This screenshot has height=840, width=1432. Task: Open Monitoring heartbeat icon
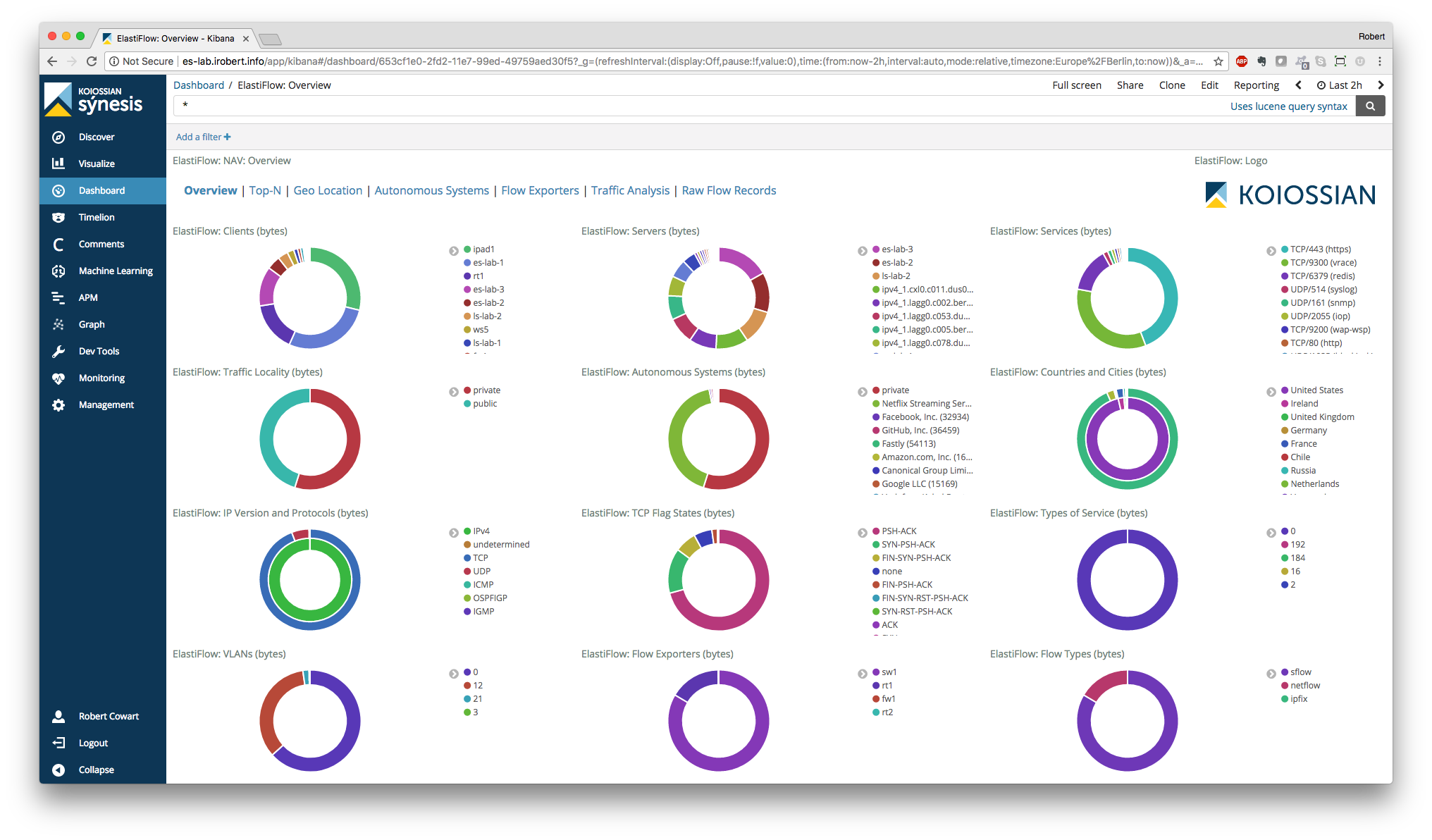pyautogui.click(x=58, y=378)
